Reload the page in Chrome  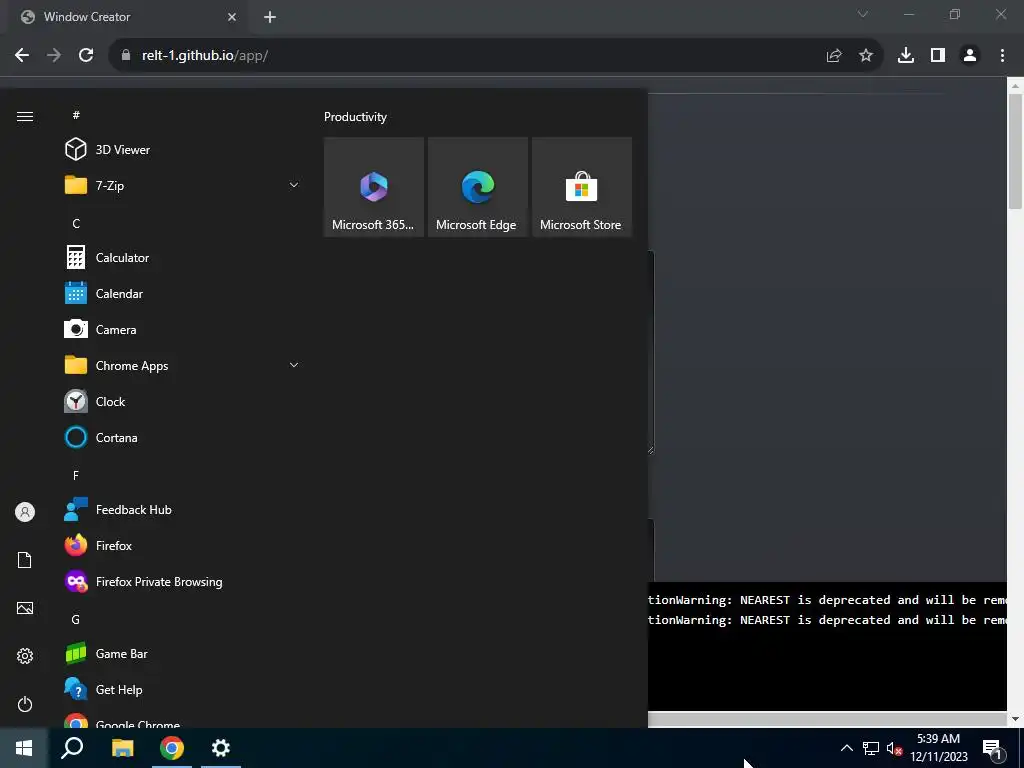point(86,56)
